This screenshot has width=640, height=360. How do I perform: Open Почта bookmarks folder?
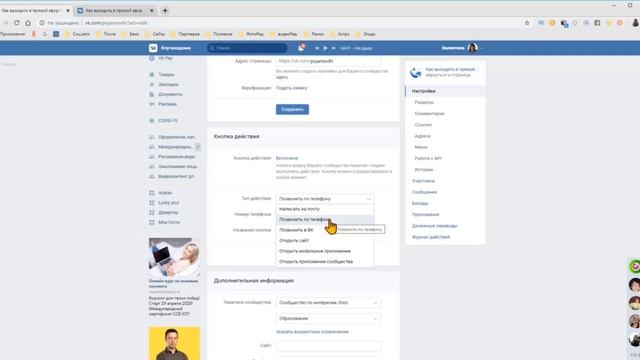[106, 34]
